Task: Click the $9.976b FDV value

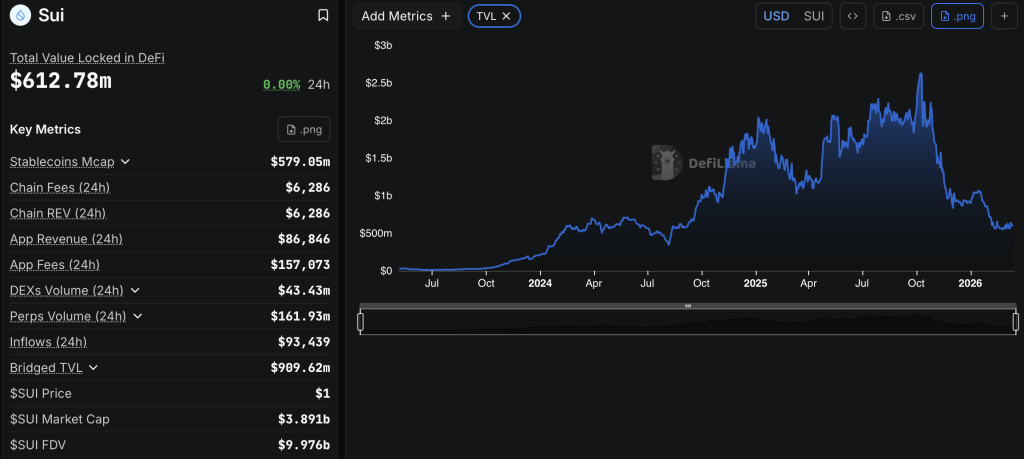Action: pos(304,445)
